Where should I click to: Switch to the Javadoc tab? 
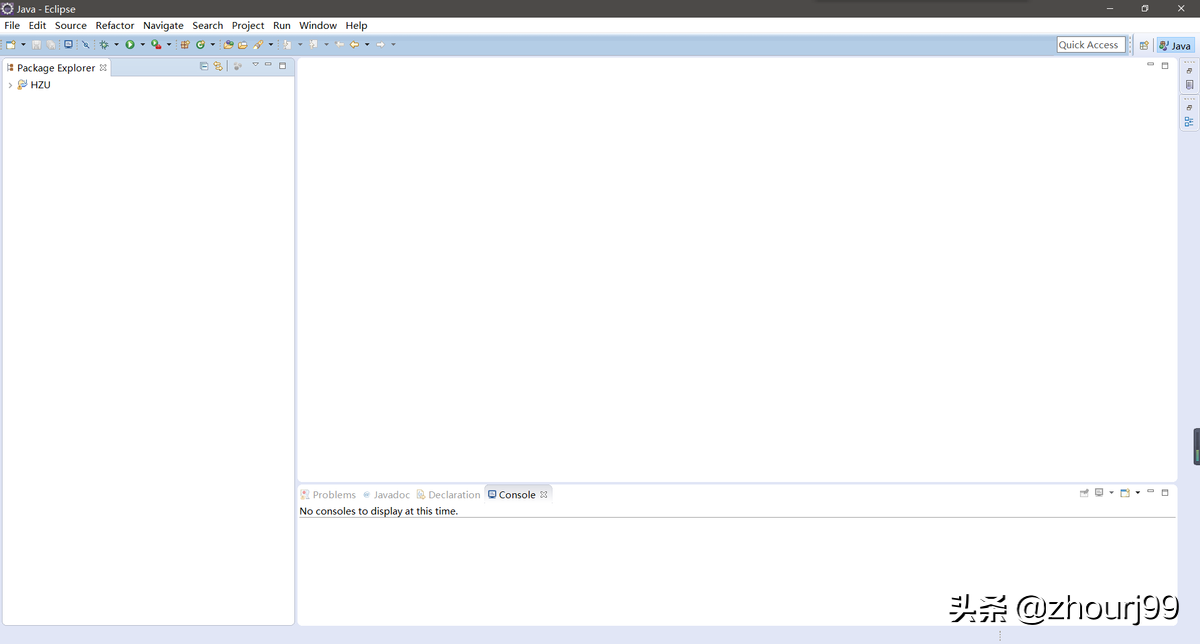pos(386,495)
